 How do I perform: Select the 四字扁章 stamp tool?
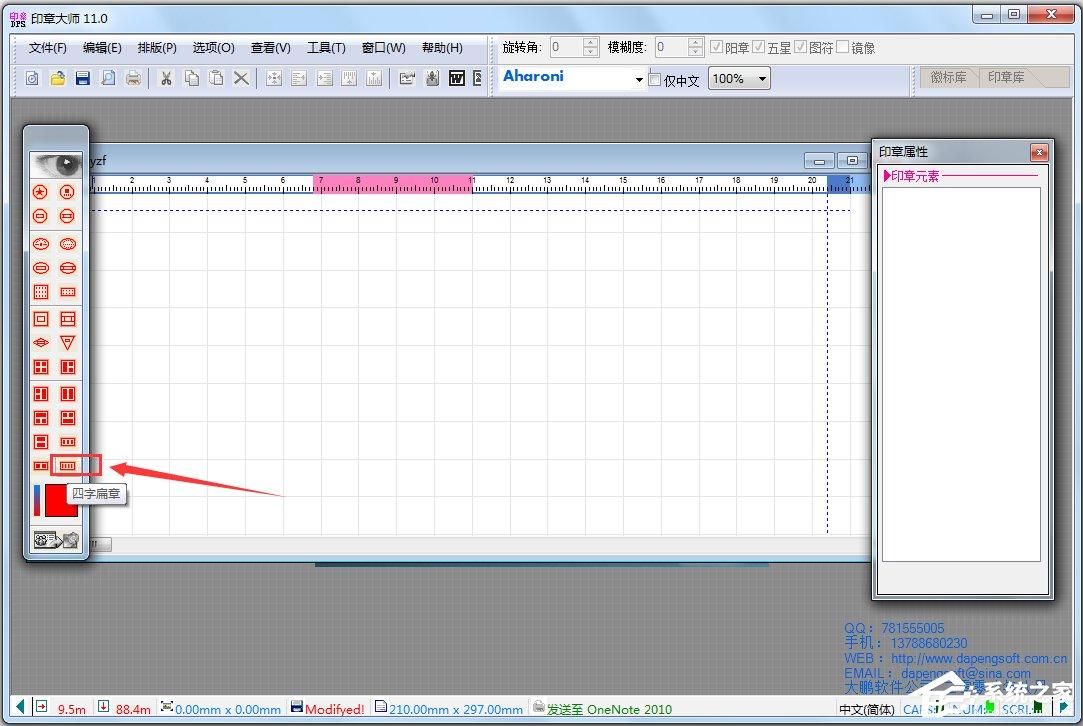[68, 466]
